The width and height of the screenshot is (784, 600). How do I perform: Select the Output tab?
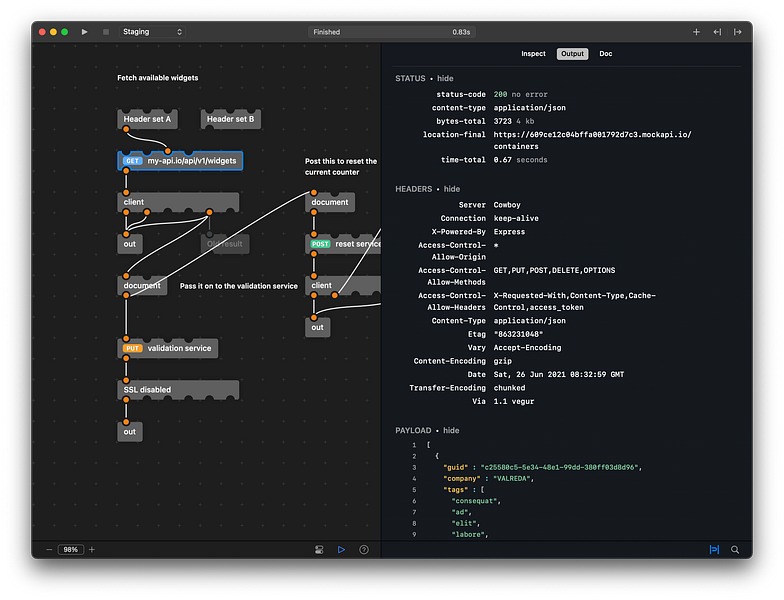coord(572,54)
